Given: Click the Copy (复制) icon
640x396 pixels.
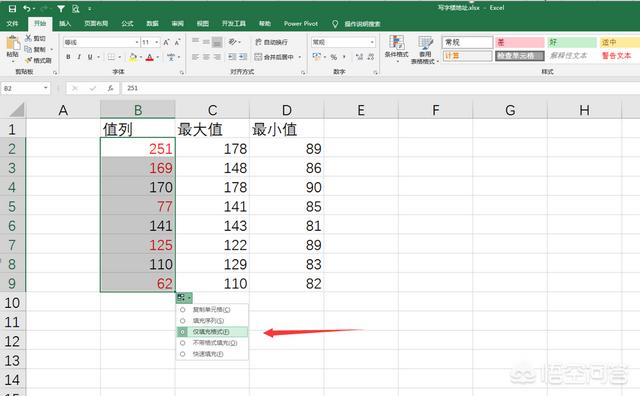Looking at the screenshot, I should click(28, 49).
